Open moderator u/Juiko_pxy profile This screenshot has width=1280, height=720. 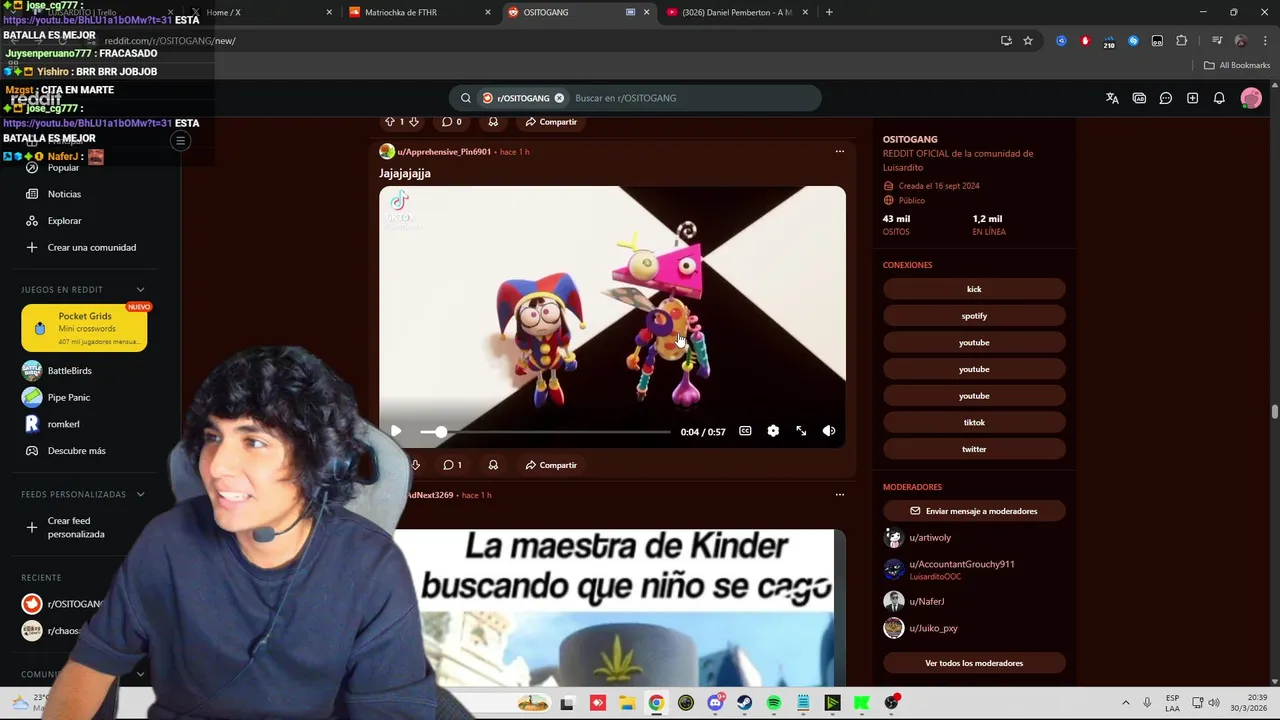[x=933, y=628]
